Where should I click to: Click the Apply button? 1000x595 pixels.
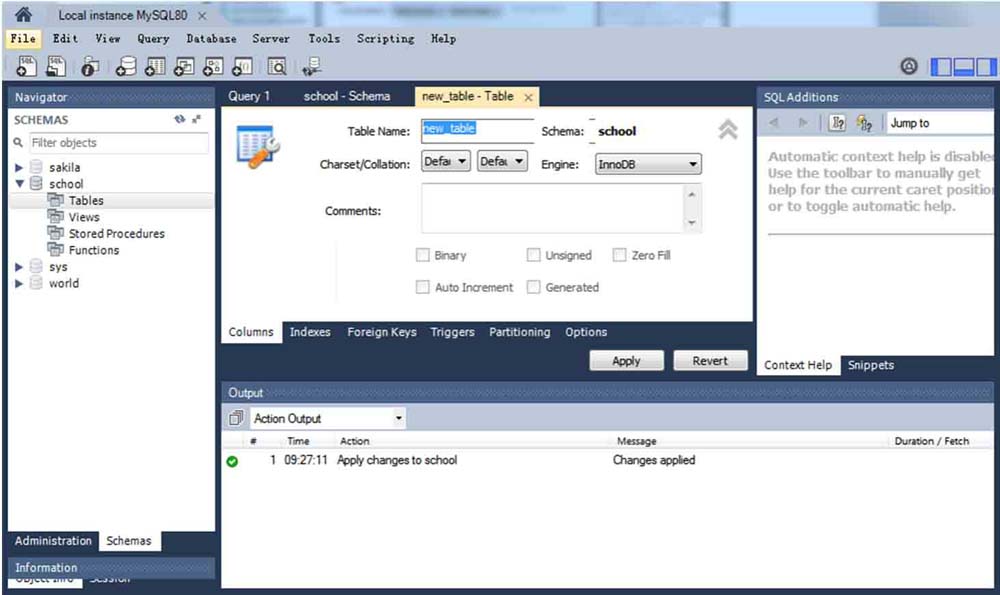point(626,360)
